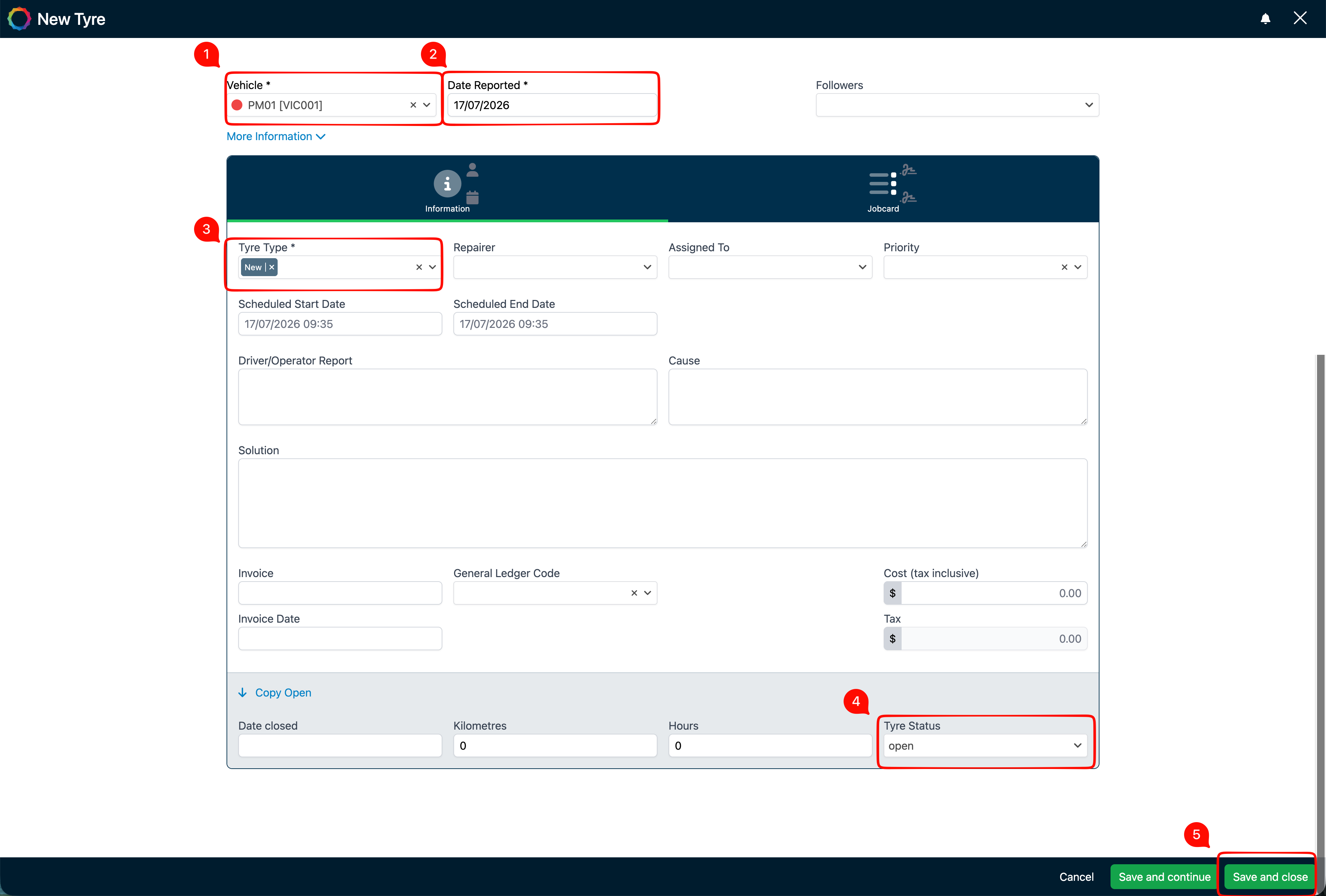1326x896 pixels.
Task: Click the Tax amount field
Action: pos(994,639)
